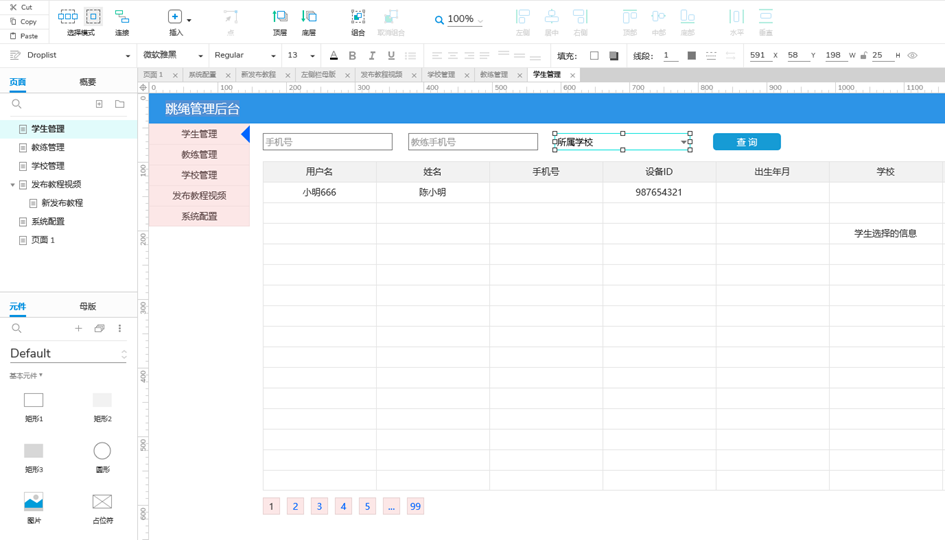Click the add folder icon in pages panel
This screenshot has height=540, width=945.
click(x=120, y=104)
